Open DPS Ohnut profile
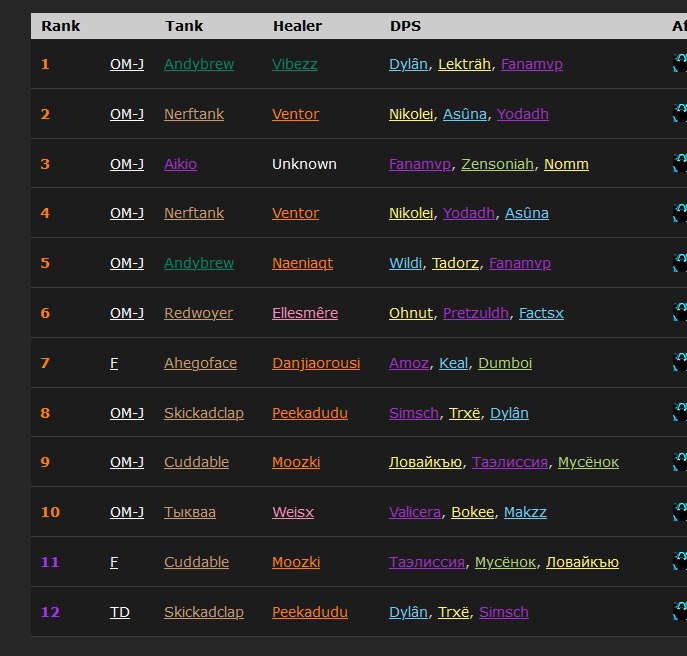Viewport: 687px width, 656px height. point(411,313)
